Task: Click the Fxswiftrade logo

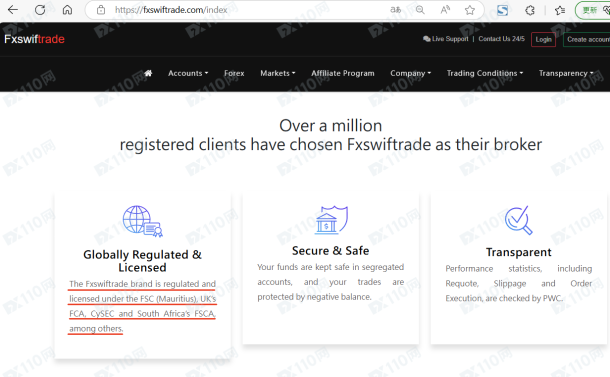Action: tap(34, 39)
